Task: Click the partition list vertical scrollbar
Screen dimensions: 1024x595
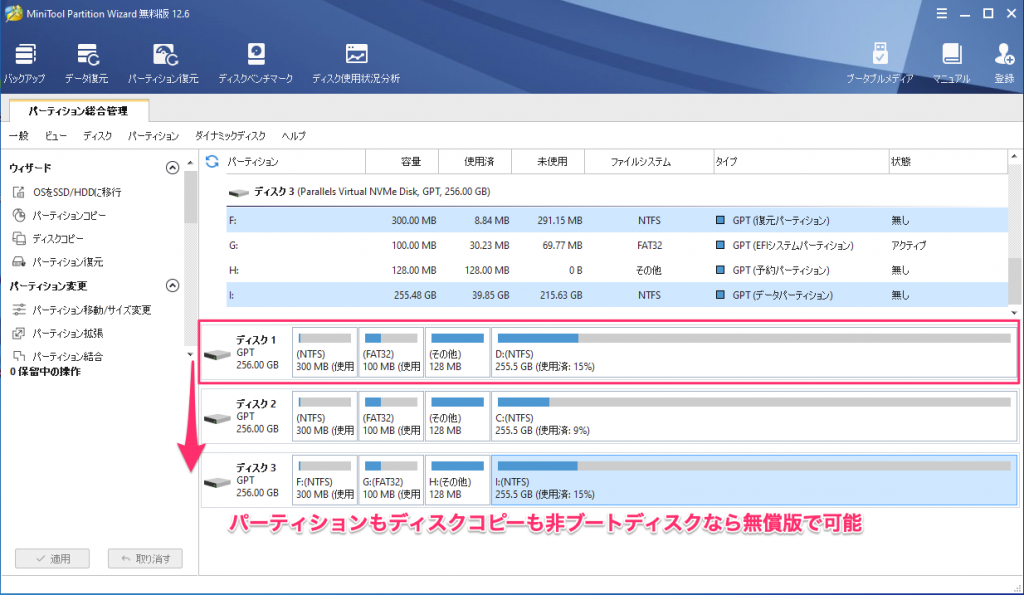Action: click(1013, 281)
